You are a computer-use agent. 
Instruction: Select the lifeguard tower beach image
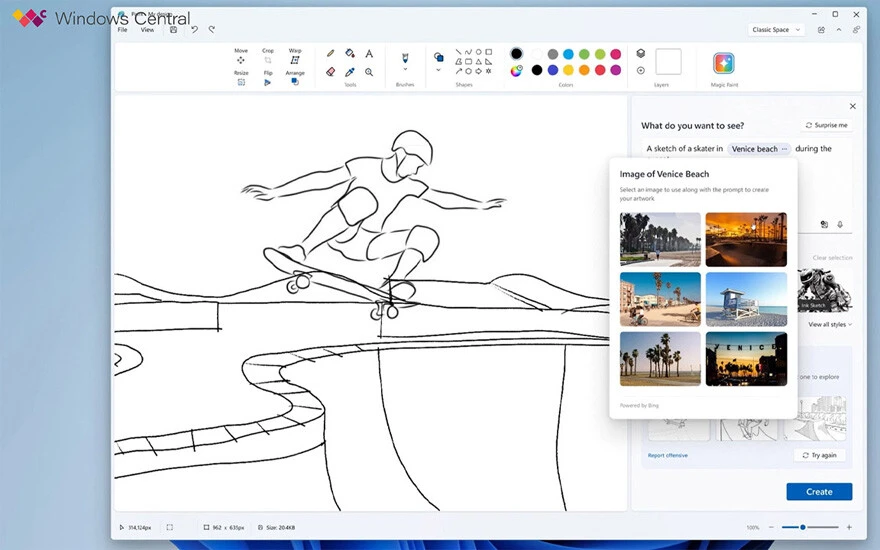tap(746, 299)
